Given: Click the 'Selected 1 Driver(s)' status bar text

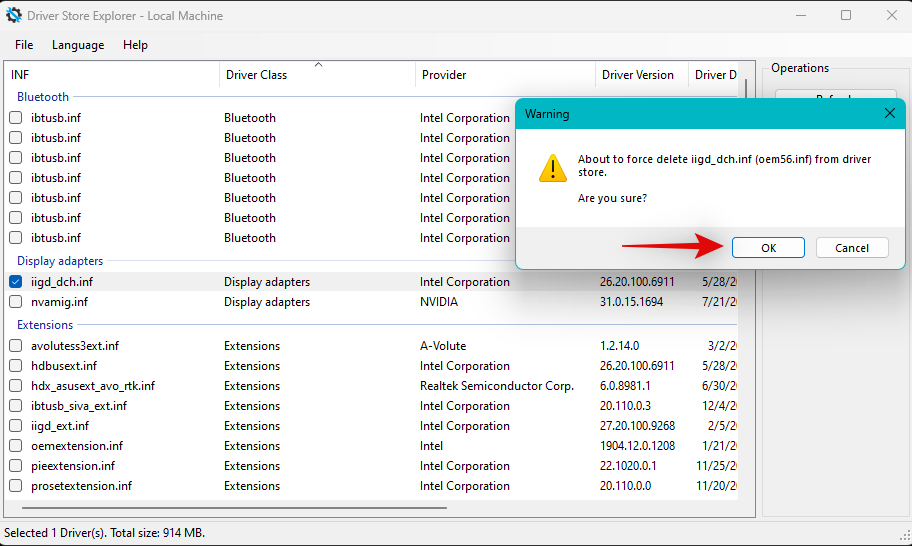Looking at the screenshot, I should coord(105,533).
